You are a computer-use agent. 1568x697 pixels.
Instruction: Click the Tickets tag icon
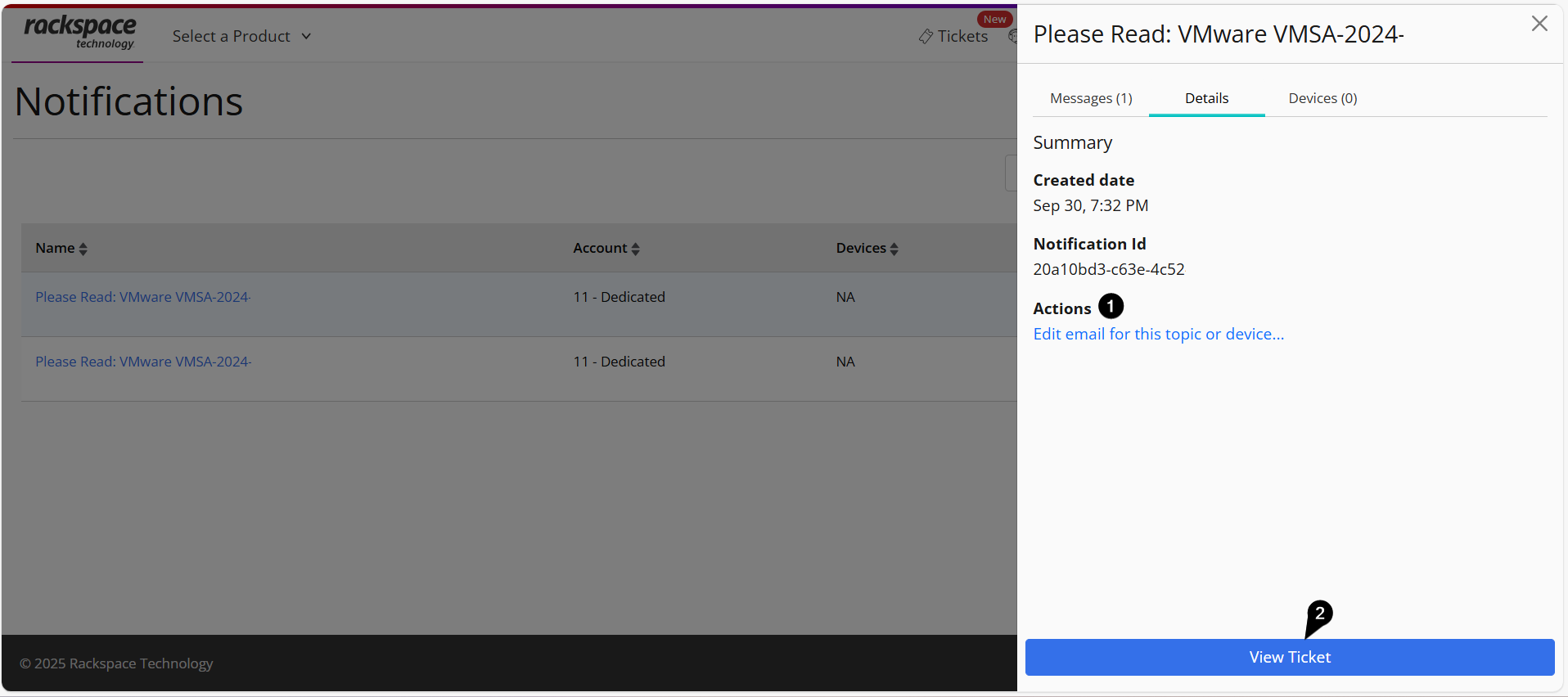click(x=926, y=37)
